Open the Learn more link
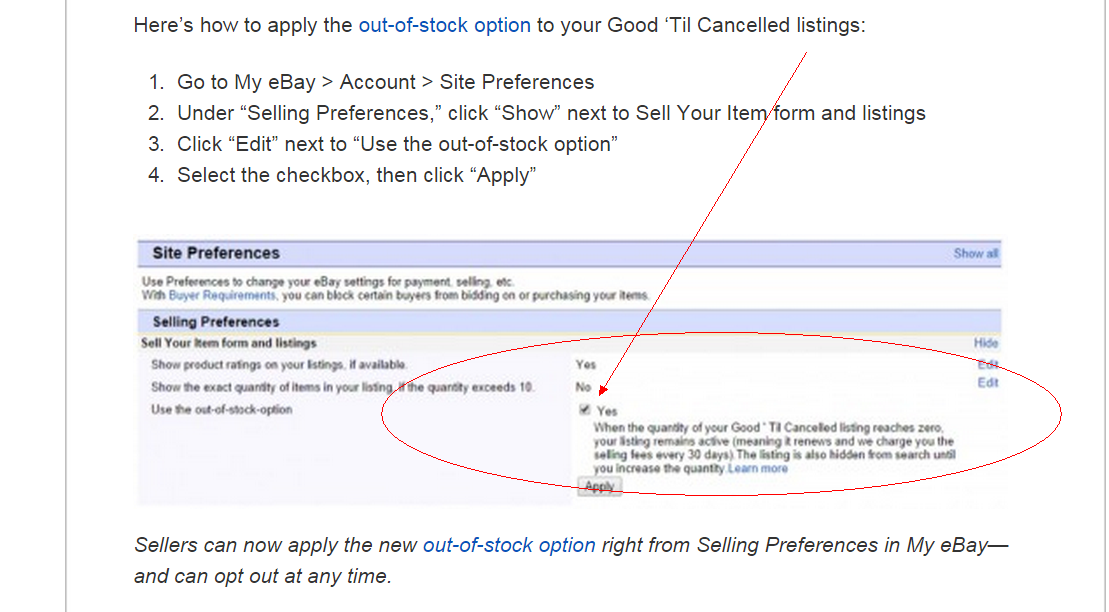Viewport: 1109px width, 612px height. 758,468
